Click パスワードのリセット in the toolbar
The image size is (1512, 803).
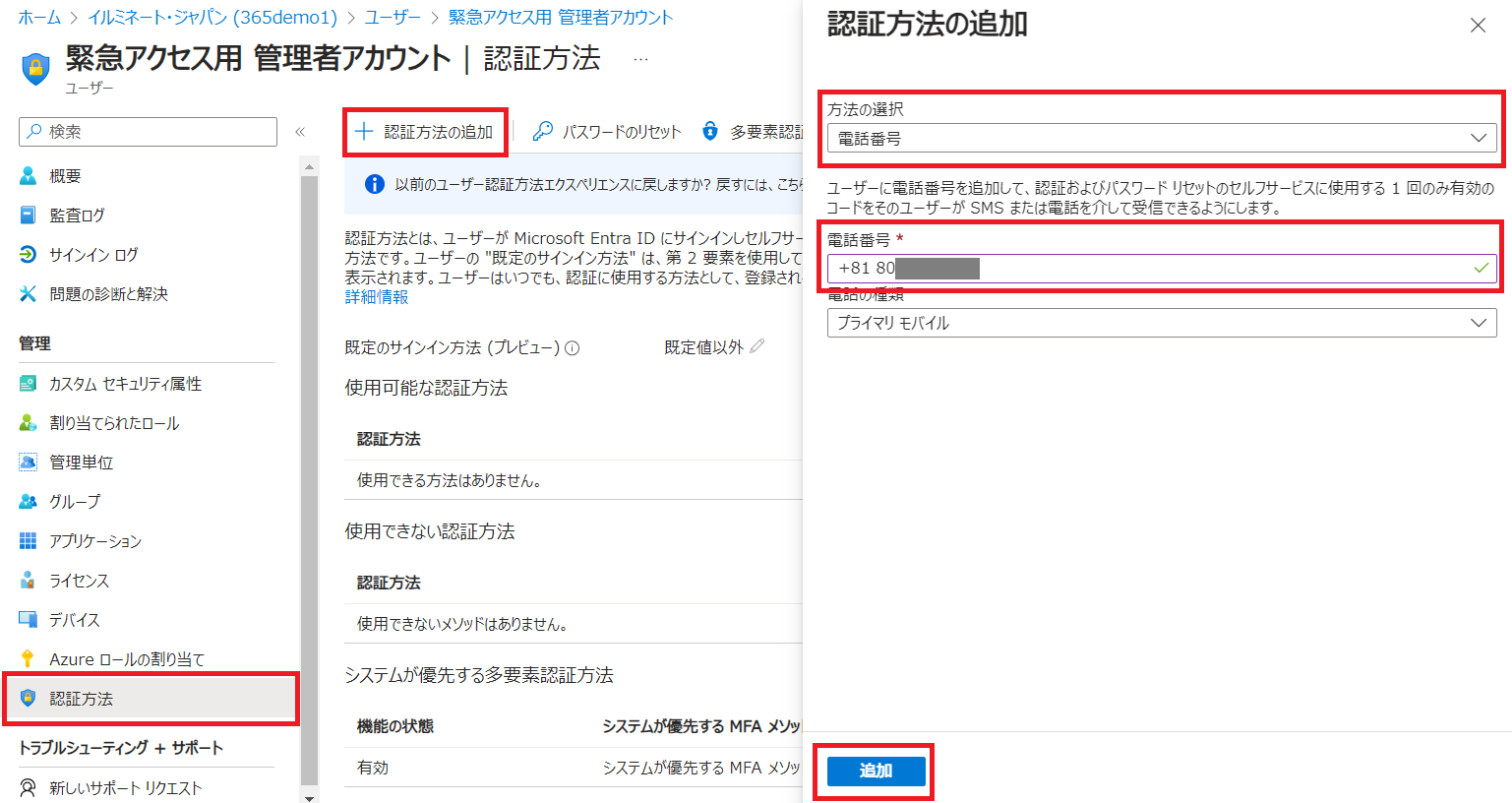pyautogui.click(x=608, y=132)
